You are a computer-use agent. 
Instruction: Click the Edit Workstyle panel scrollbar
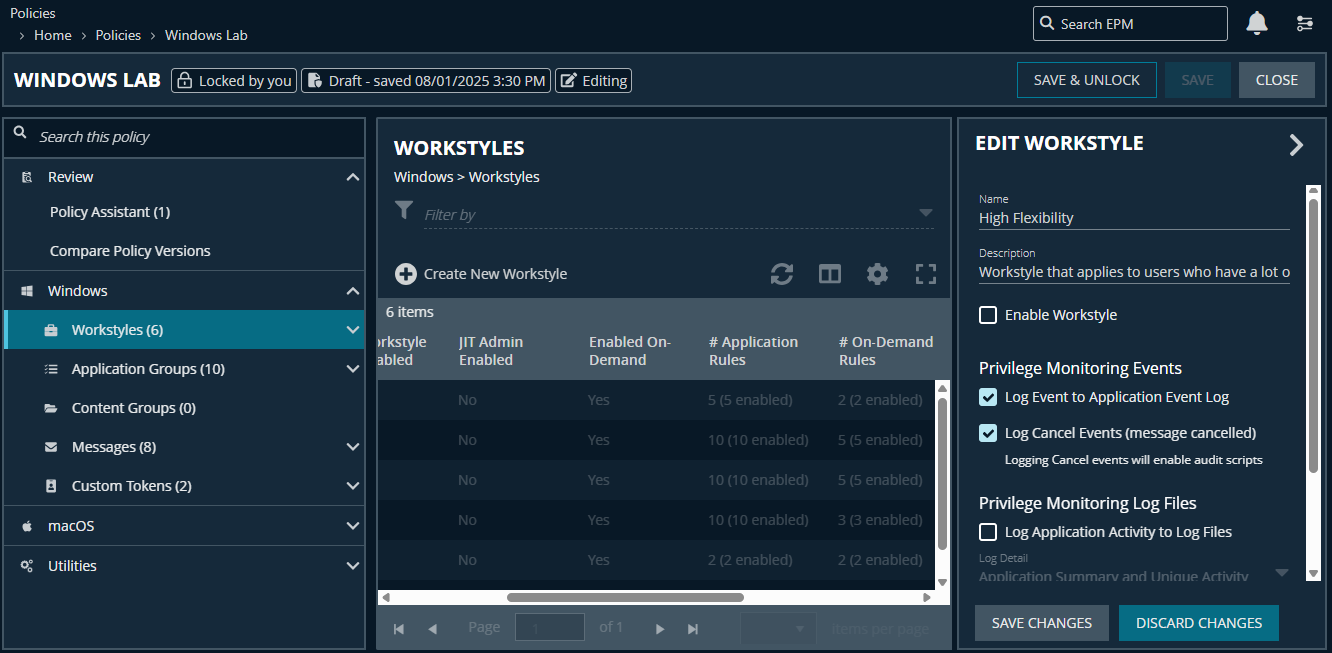tap(1313, 335)
